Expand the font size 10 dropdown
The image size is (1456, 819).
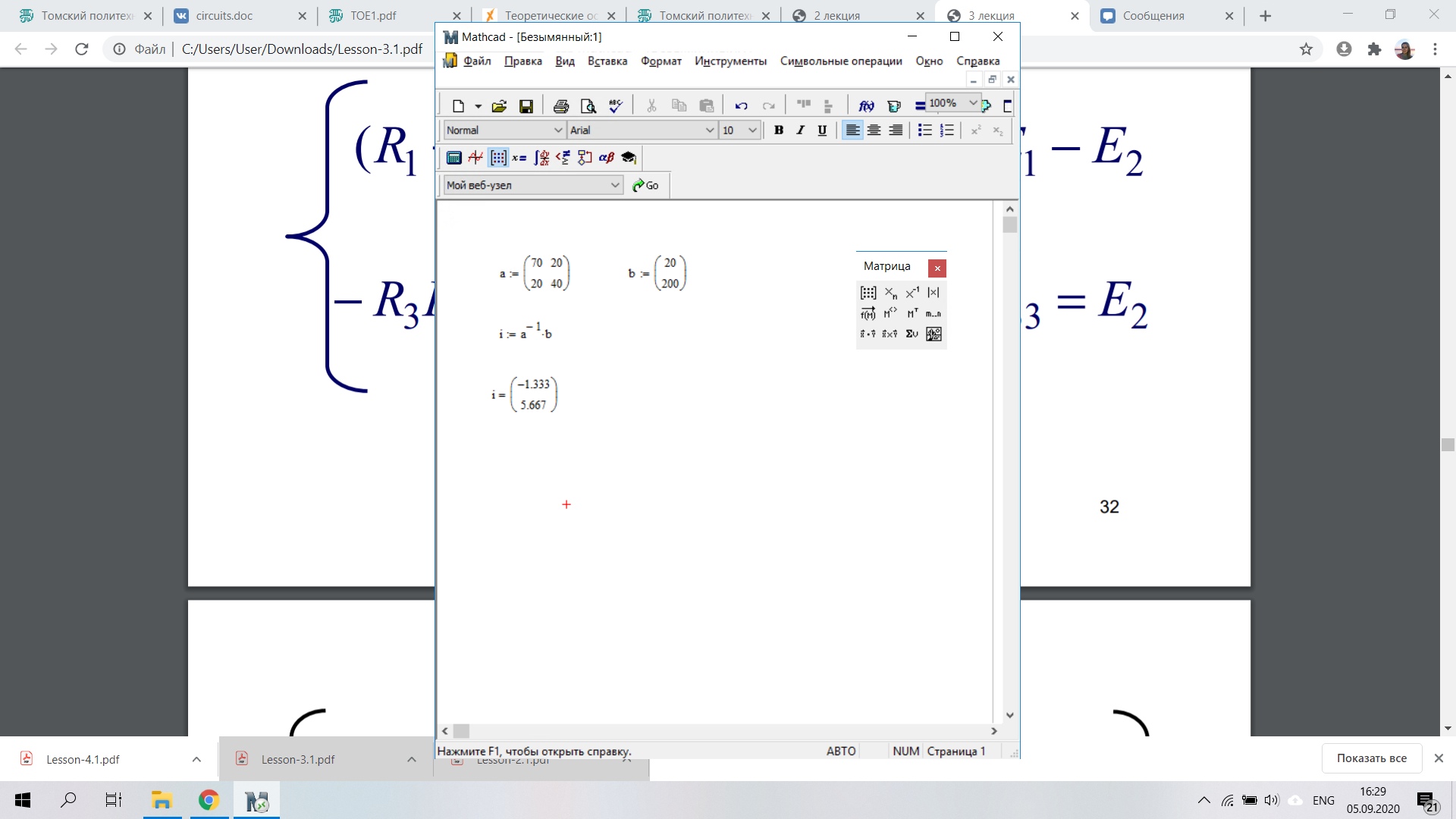[x=752, y=130]
